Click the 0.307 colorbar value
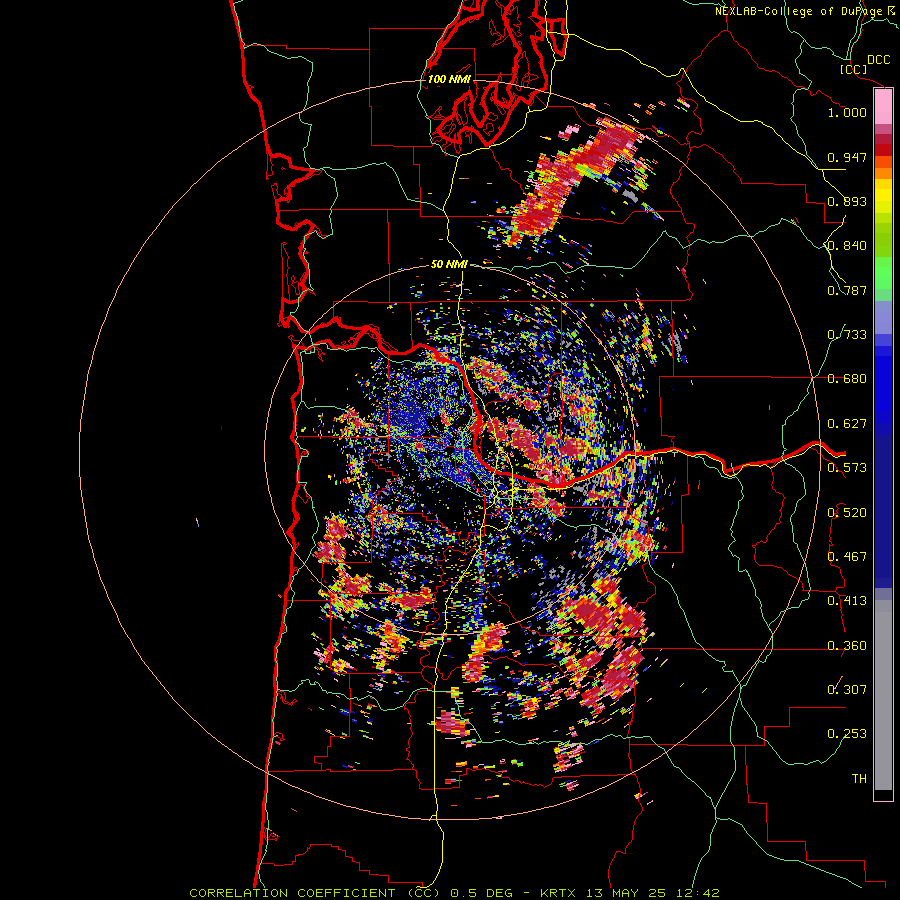The height and width of the screenshot is (900, 900). coord(847,690)
